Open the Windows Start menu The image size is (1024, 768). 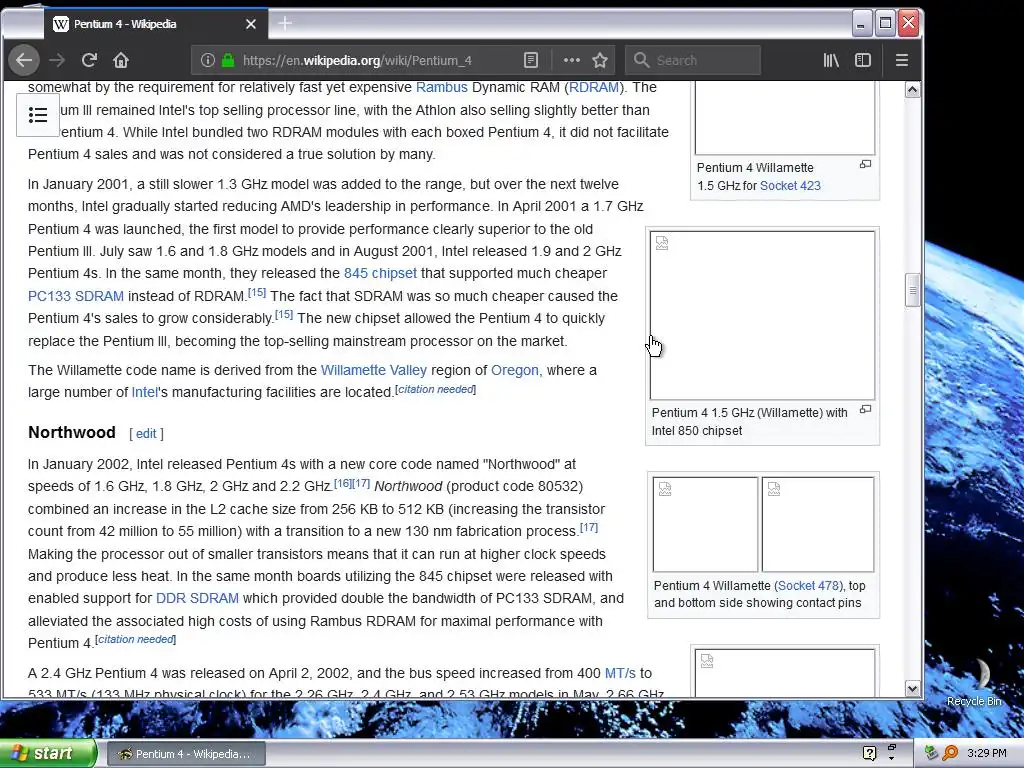47,753
